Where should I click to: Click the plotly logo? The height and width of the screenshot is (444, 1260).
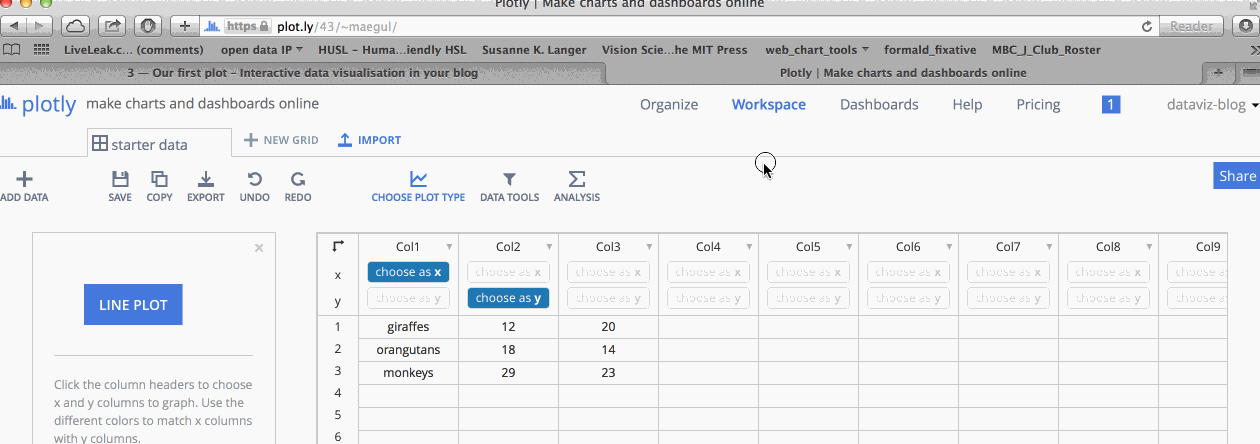pos(38,104)
